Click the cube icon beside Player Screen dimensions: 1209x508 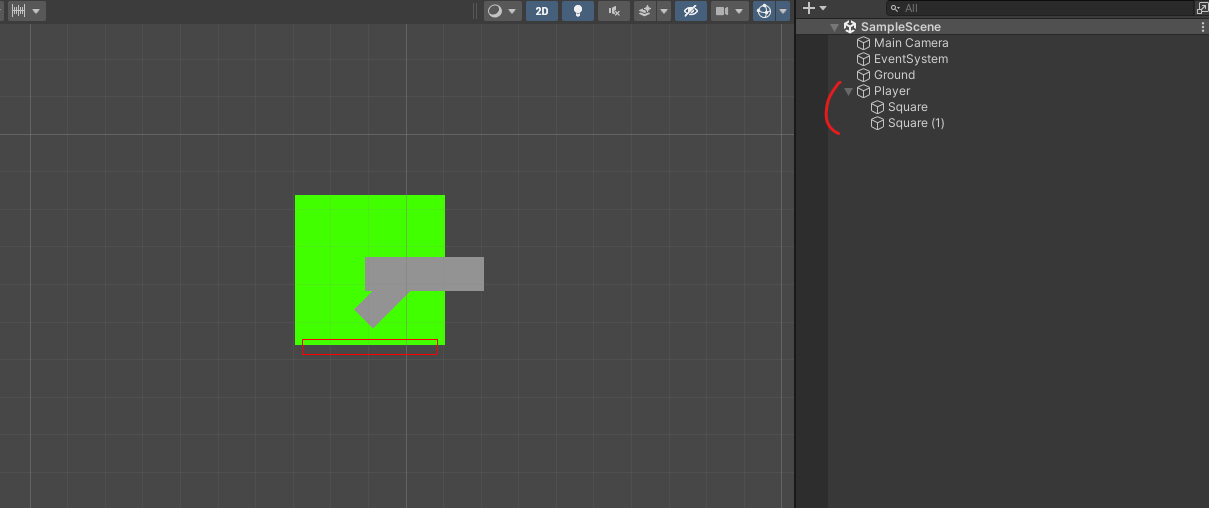pyautogui.click(x=864, y=91)
